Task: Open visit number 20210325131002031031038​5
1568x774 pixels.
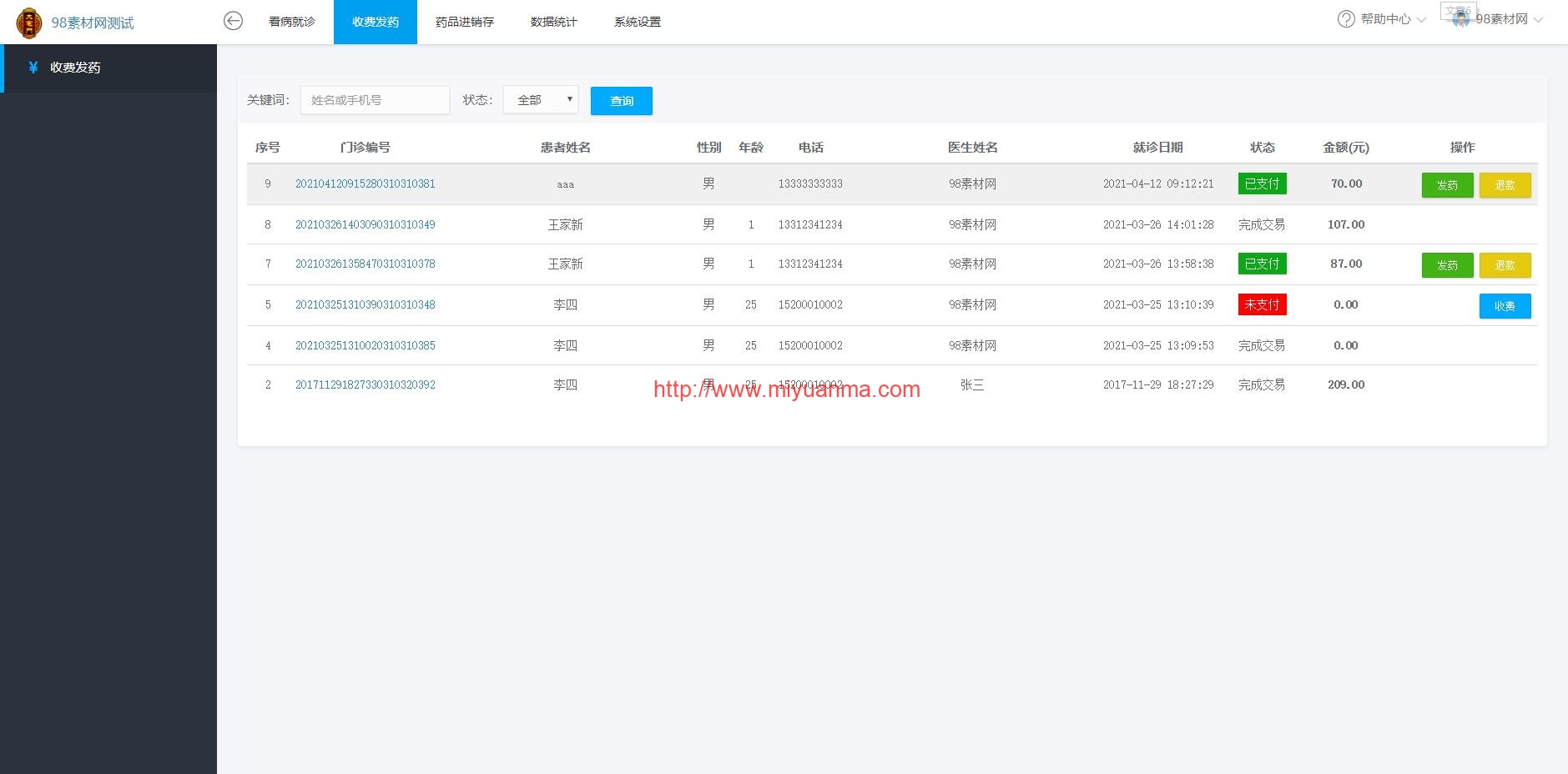Action: (366, 345)
